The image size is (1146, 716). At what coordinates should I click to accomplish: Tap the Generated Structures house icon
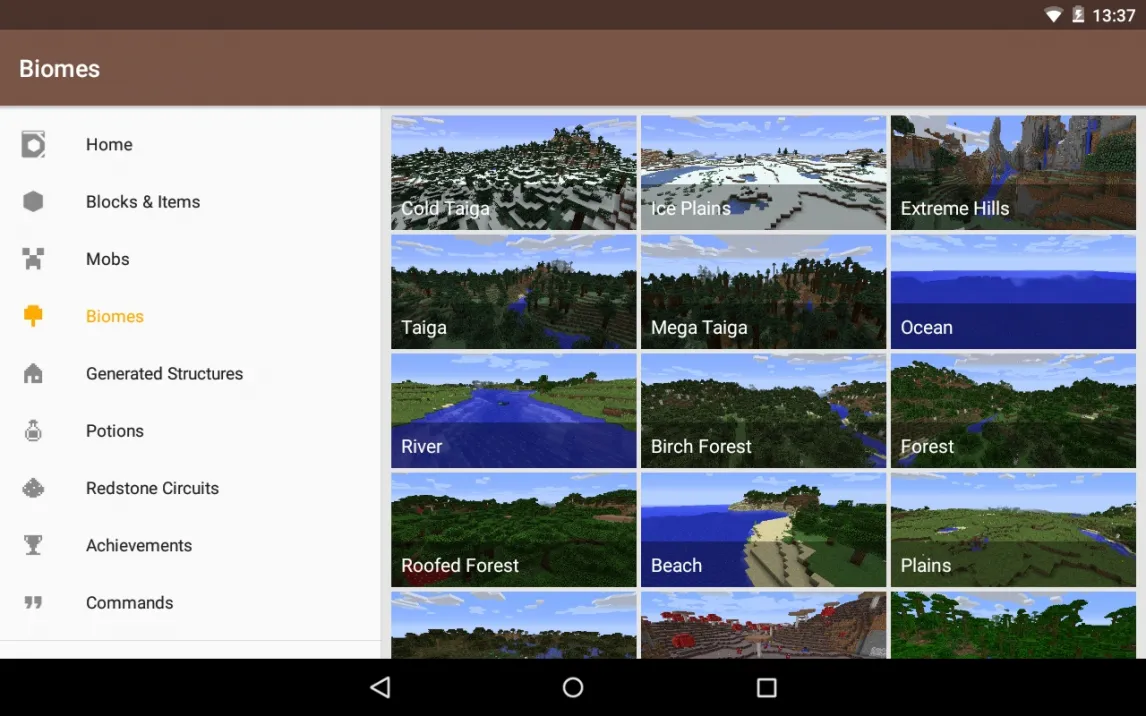coord(33,374)
